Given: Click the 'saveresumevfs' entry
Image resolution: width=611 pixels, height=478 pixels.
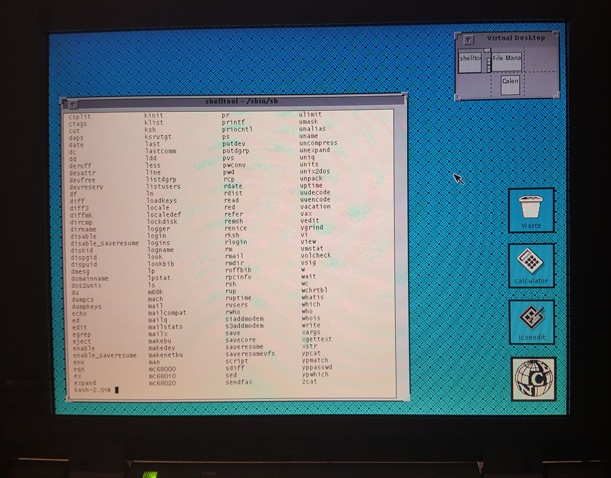Looking at the screenshot, I should pos(250,354).
